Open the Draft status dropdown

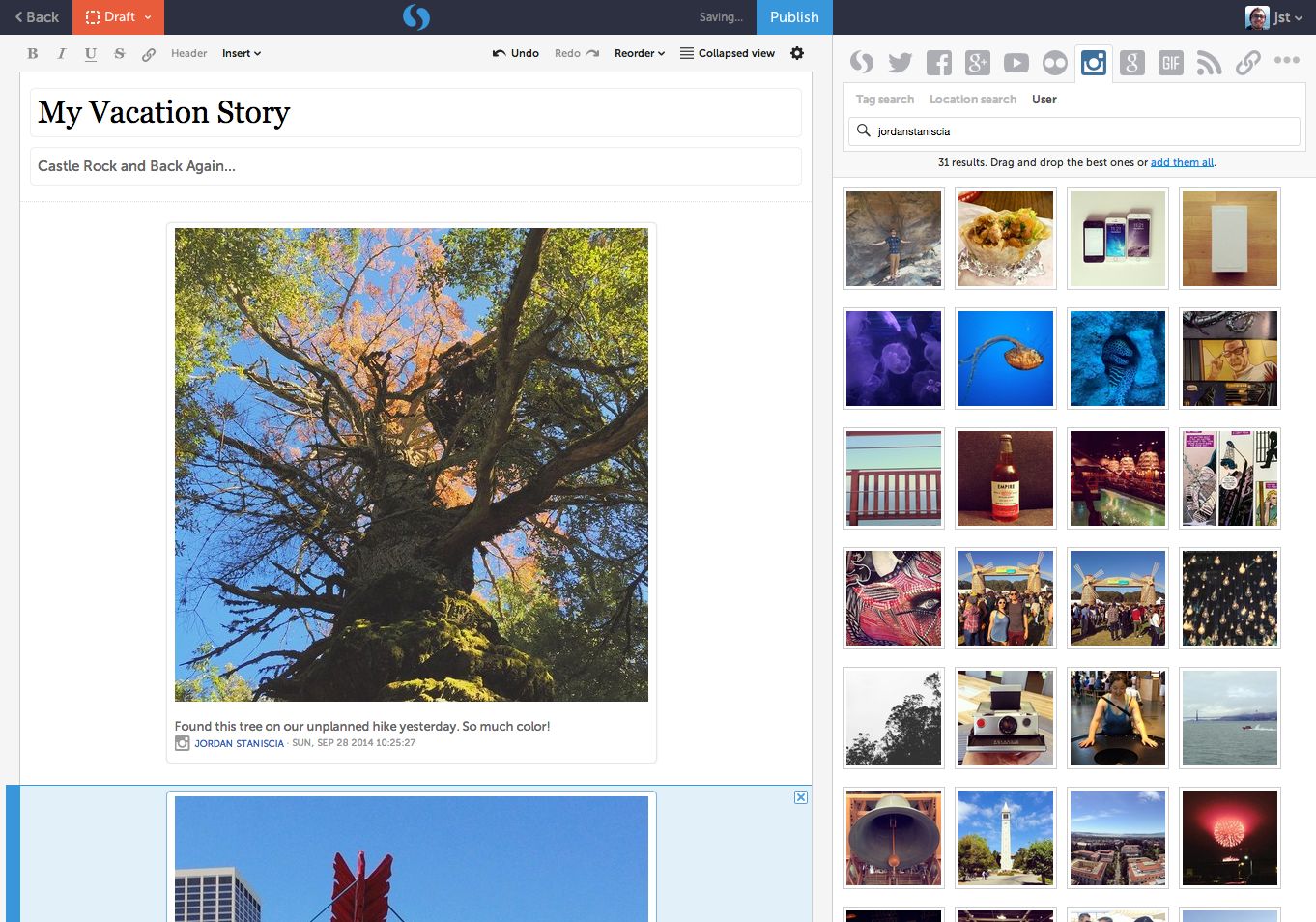click(118, 17)
